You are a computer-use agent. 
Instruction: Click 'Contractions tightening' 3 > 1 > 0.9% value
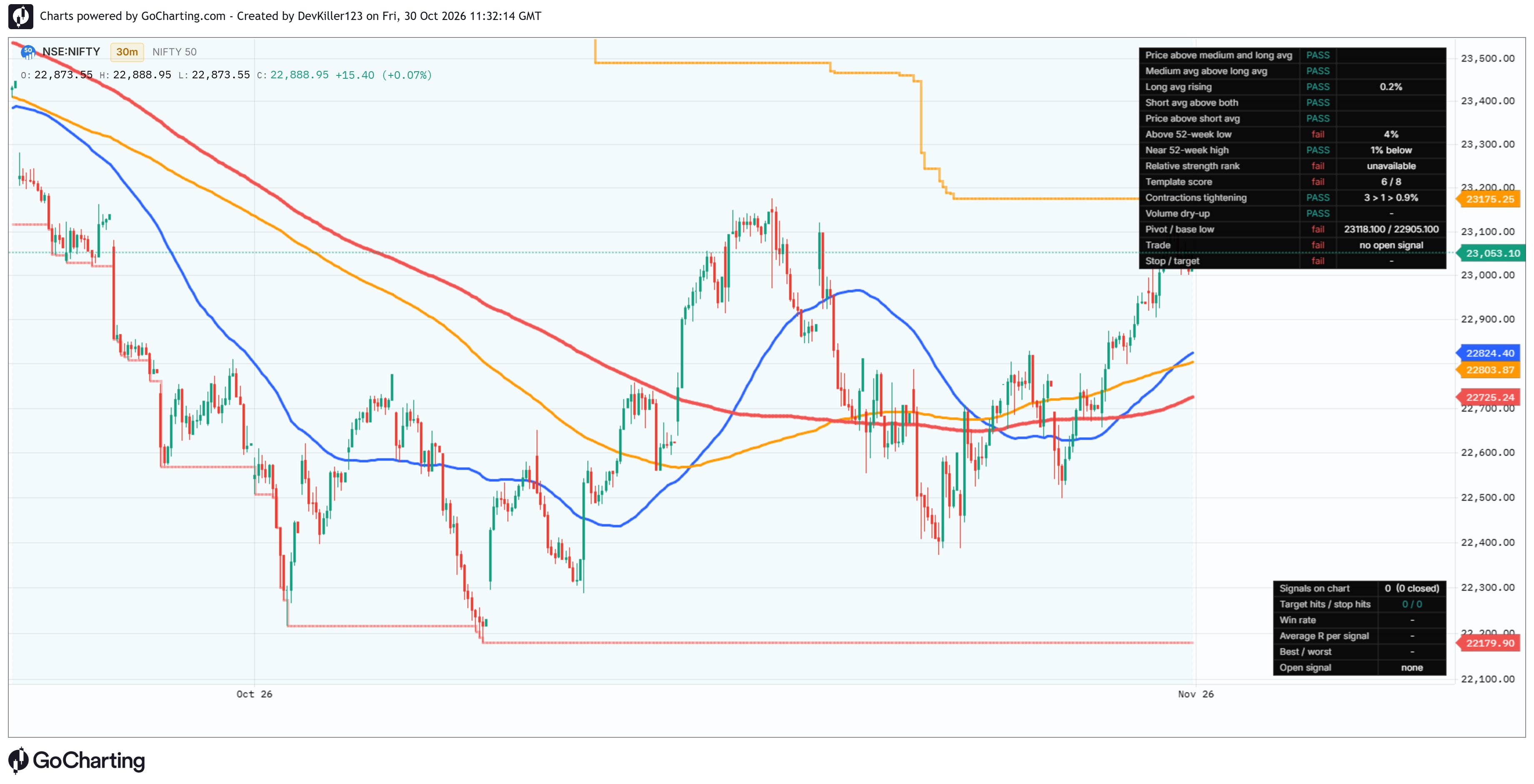[x=1391, y=197]
